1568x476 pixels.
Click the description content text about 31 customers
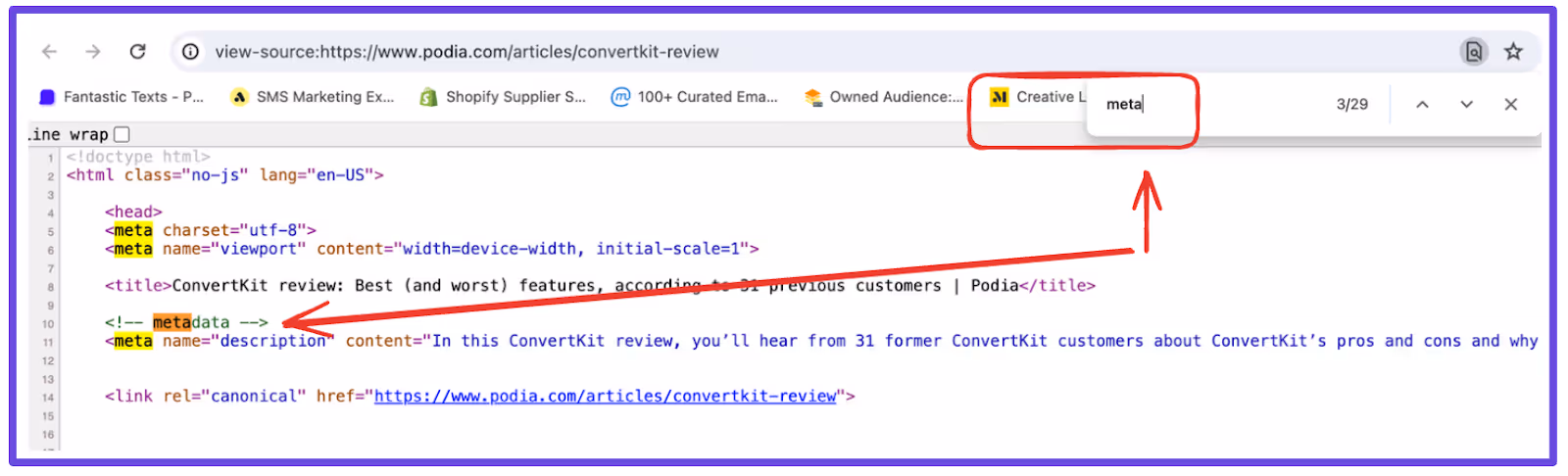click(985, 341)
